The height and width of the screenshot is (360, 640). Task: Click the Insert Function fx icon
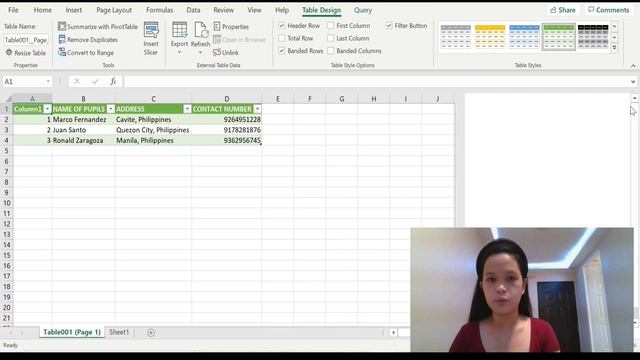[113, 82]
